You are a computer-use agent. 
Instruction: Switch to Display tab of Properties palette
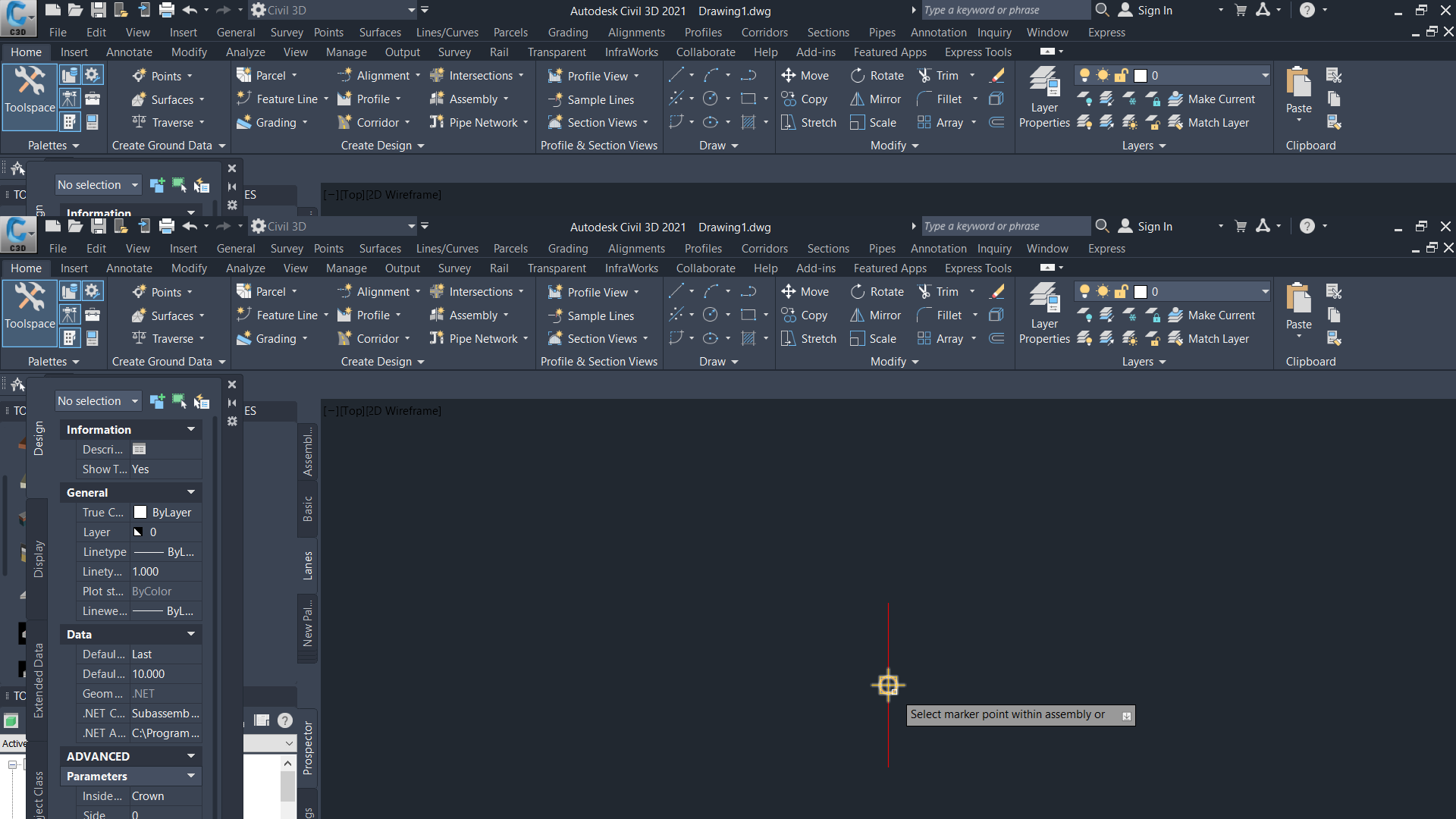click(x=38, y=560)
